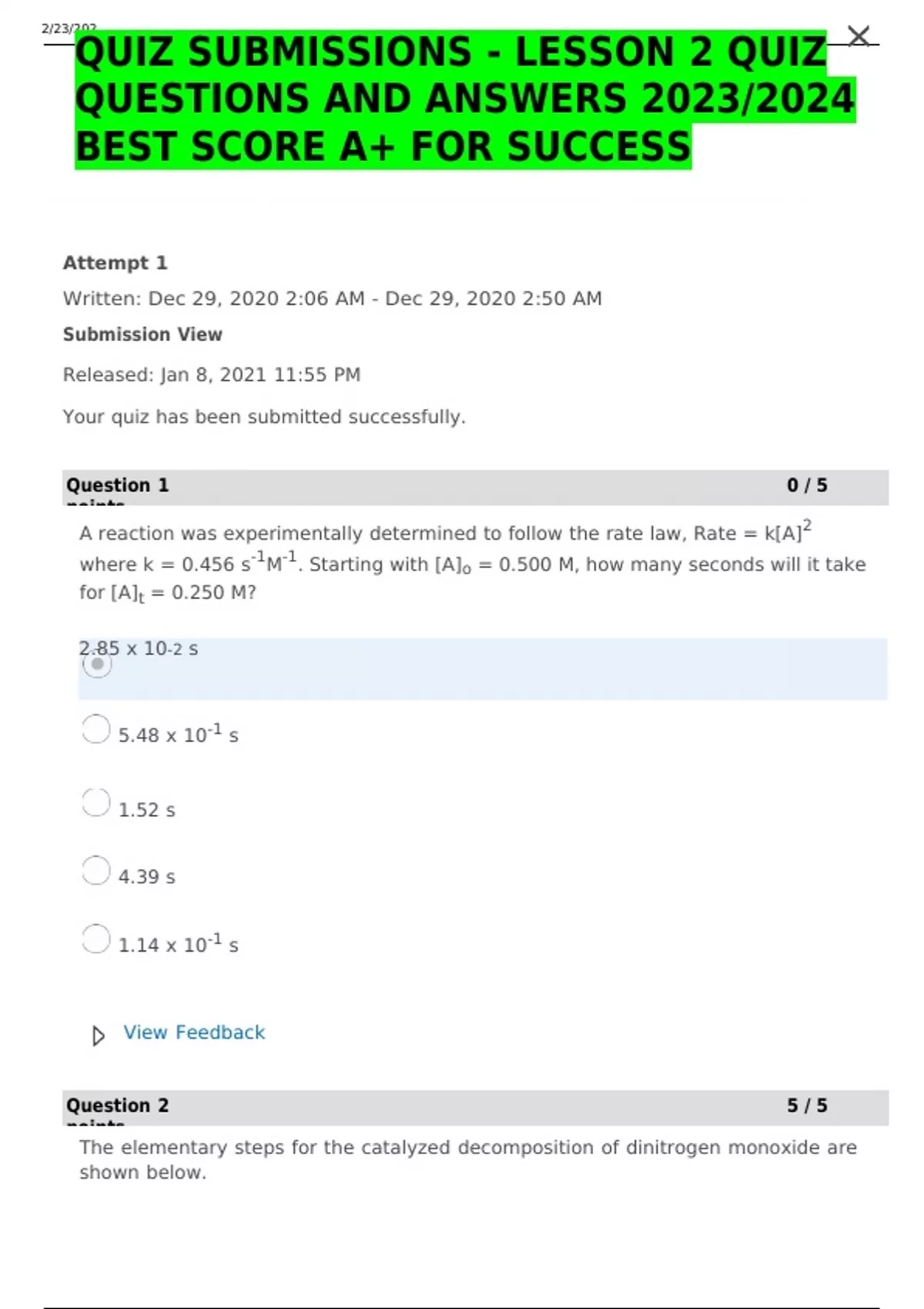
Task: Click the 5 / 5 score label
Action: (x=807, y=1105)
